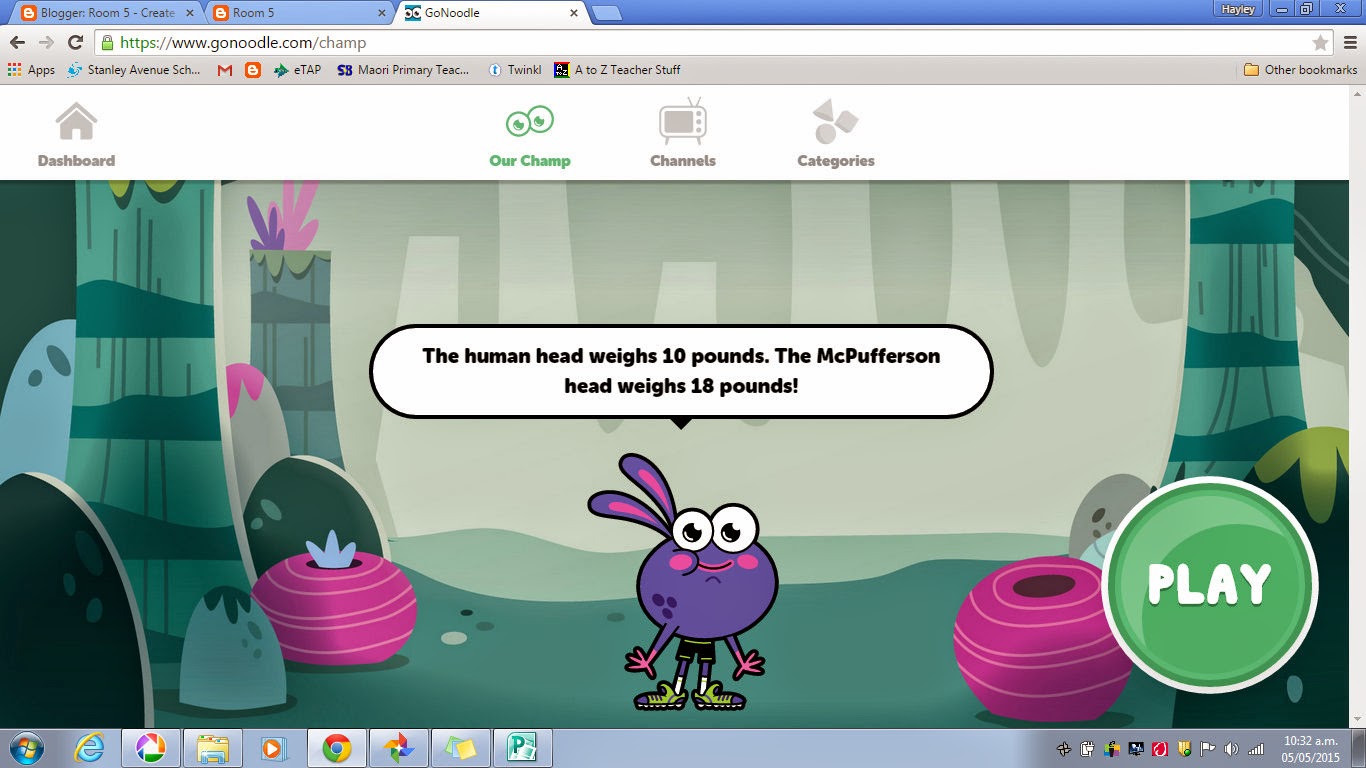1366x768 pixels.
Task: Go back with the browser back arrow
Action: tap(17, 42)
